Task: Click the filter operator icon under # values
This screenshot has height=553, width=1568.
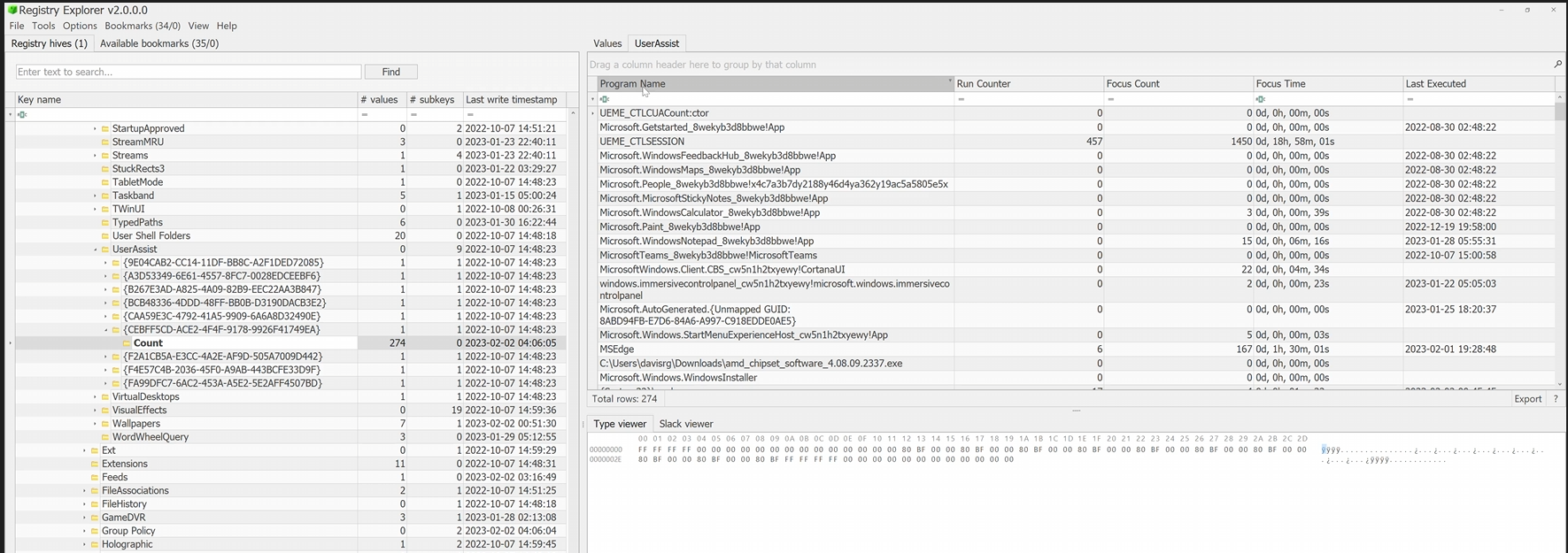Action: pyautogui.click(x=364, y=114)
